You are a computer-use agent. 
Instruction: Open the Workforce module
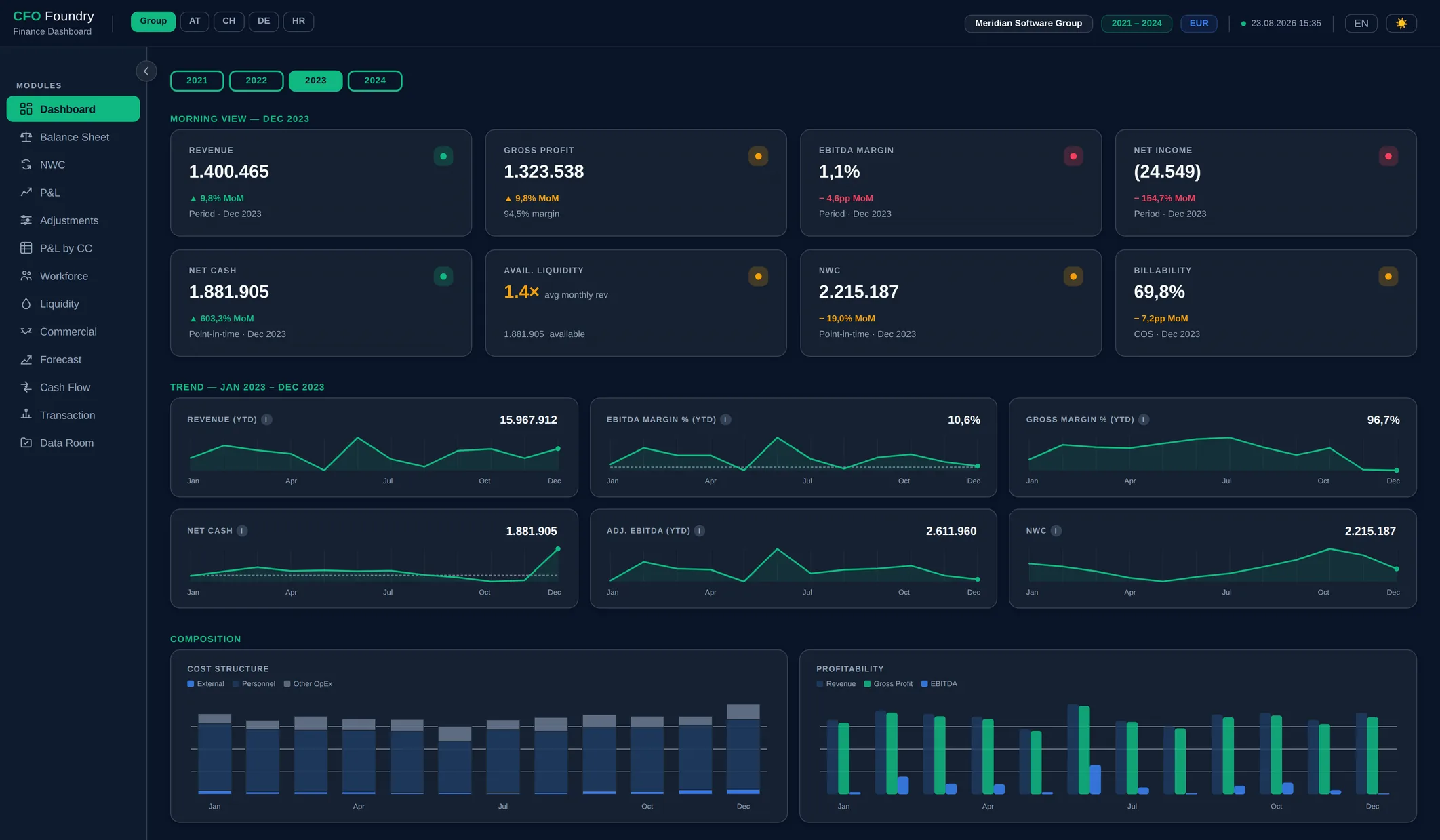(73, 276)
